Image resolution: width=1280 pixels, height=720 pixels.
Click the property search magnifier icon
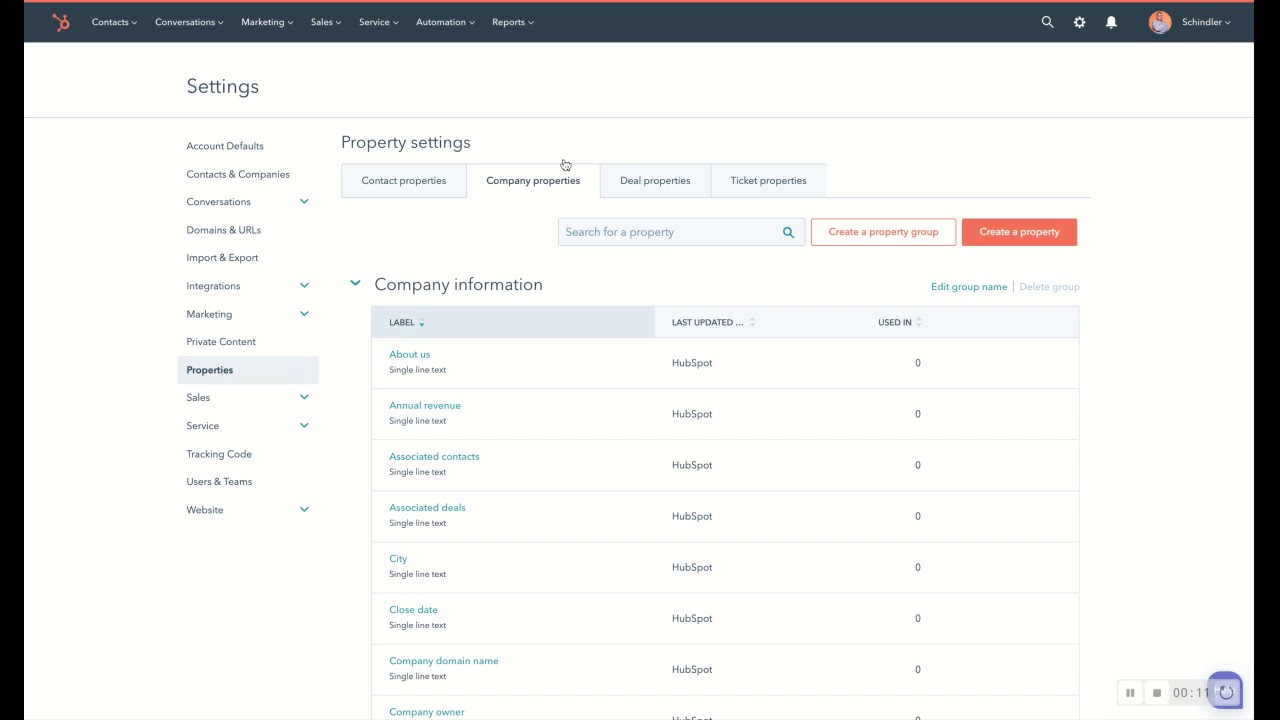[x=788, y=232]
